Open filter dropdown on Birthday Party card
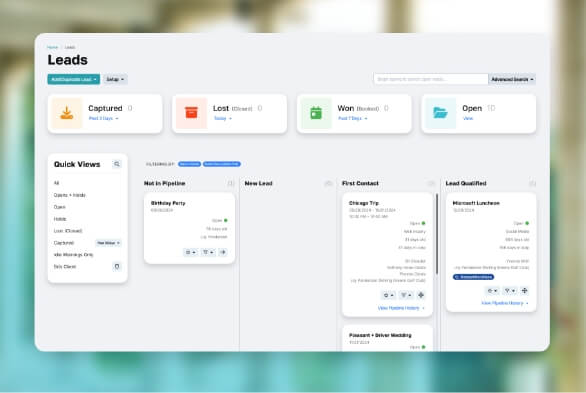Viewport: 586px width, 393px height. click(x=208, y=252)
